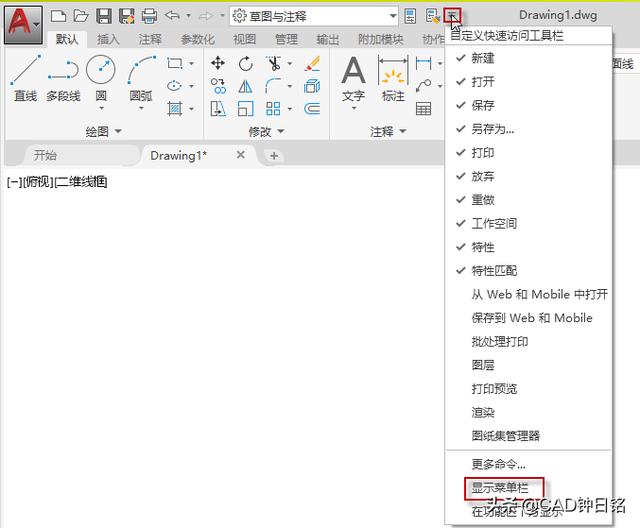
Task: Uncheck 新建 in the toolbar menu
Action: (x=529, y=58)
